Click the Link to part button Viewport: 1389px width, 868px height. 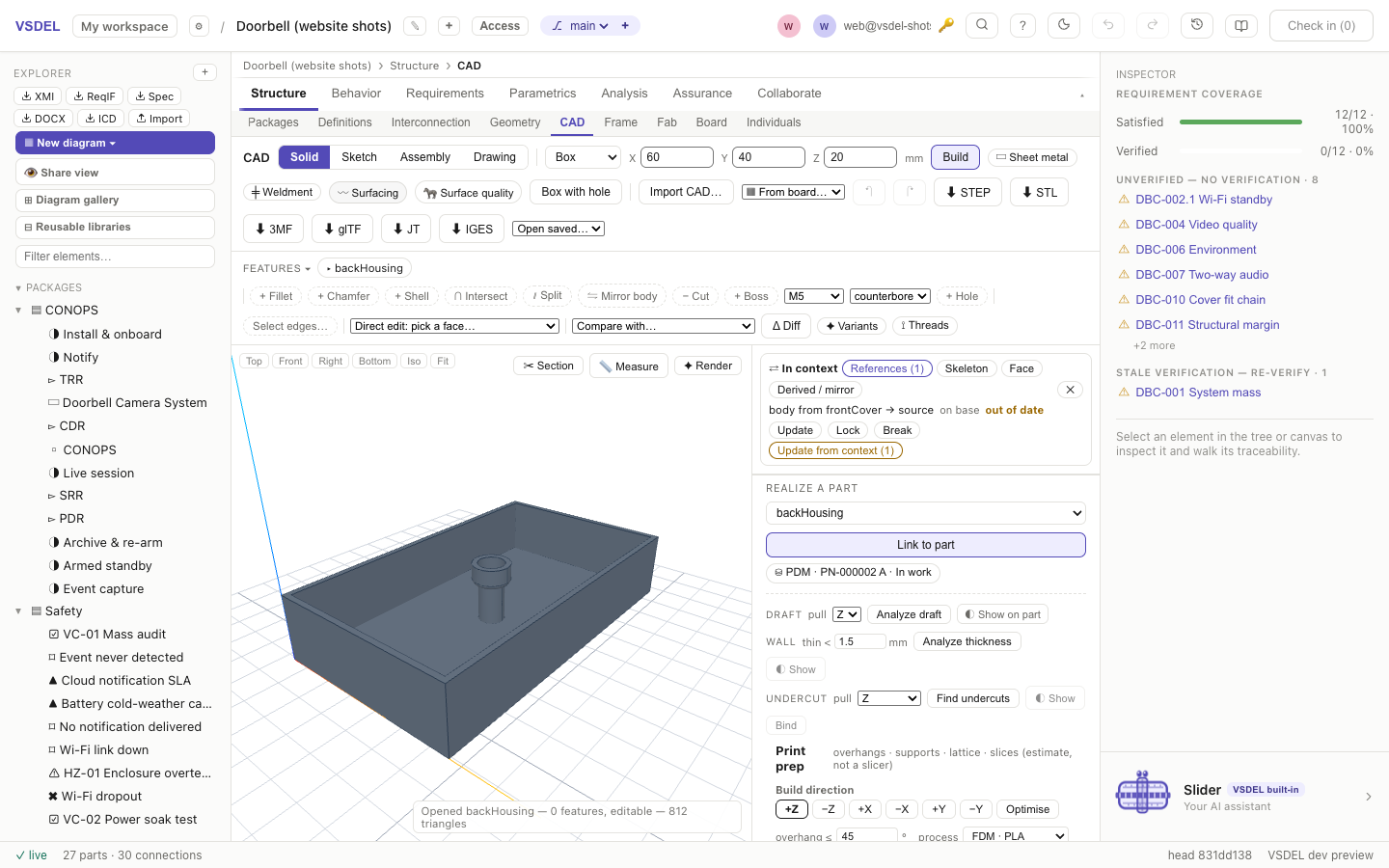(x=926, y=545)
